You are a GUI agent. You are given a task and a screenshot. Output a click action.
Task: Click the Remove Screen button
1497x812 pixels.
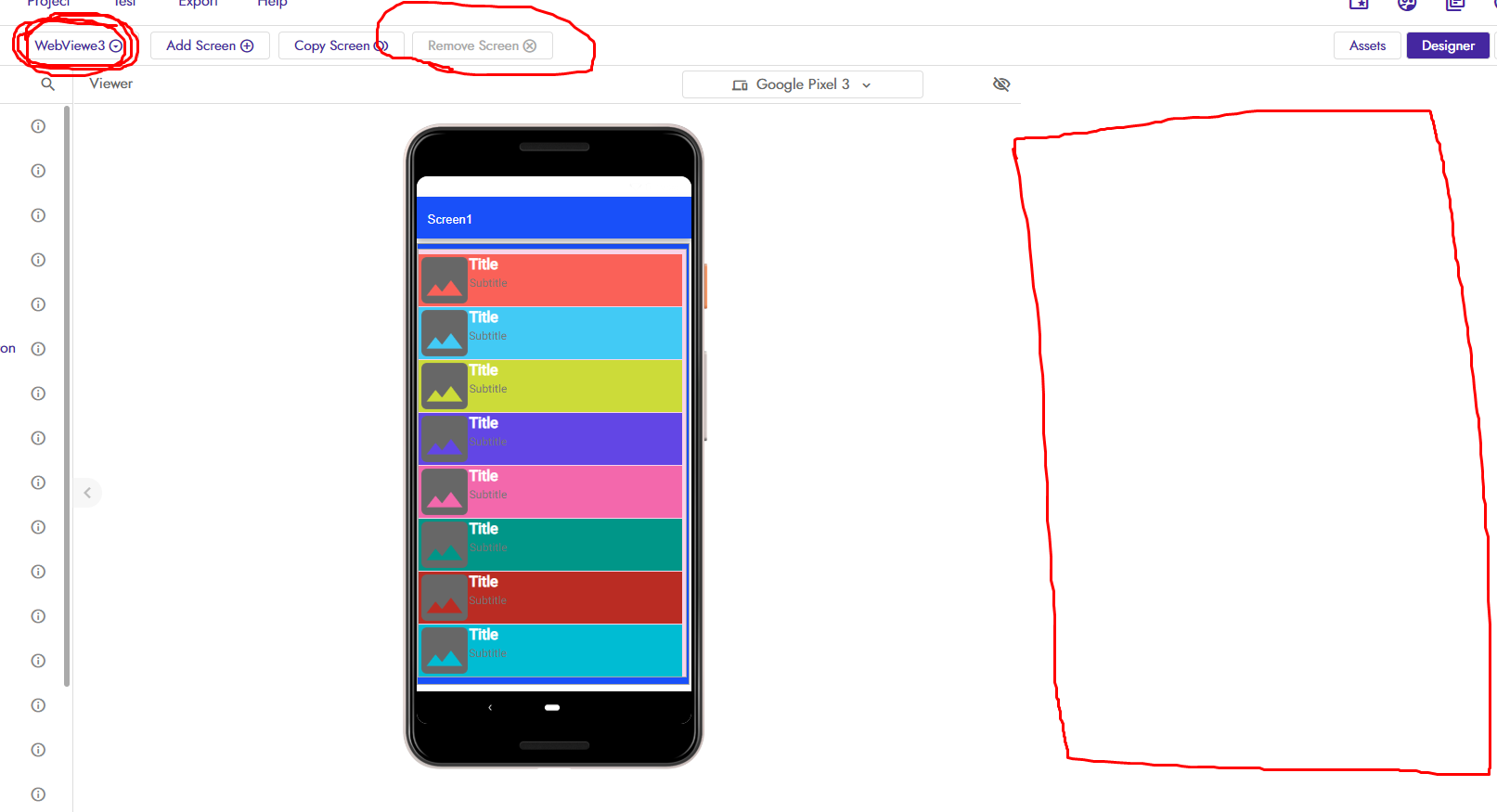482,45
